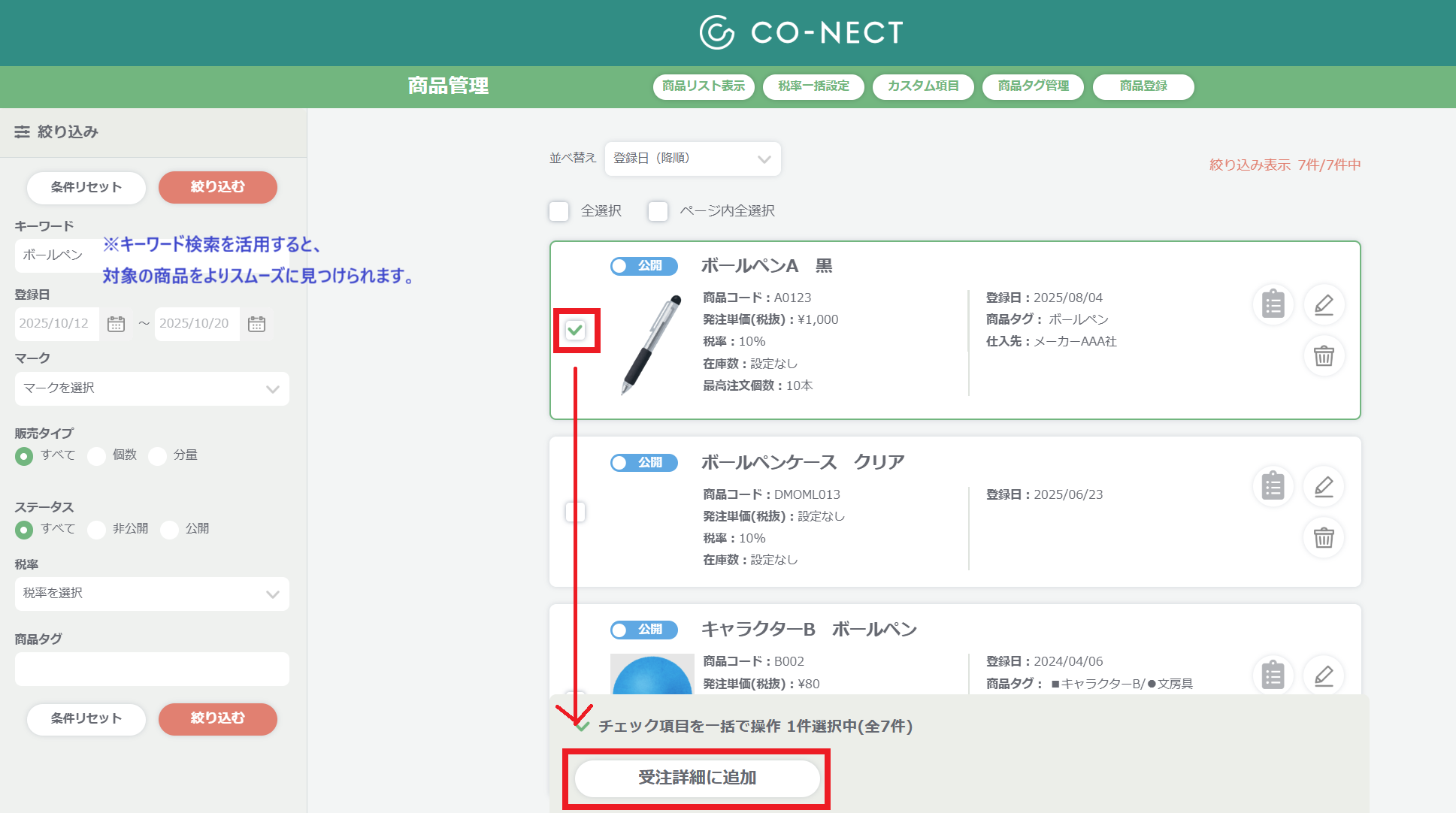Edit ボールペンケース クリア with pencil icon
The width and height of the screenshot is (1456, 813).
point(1324,486)
